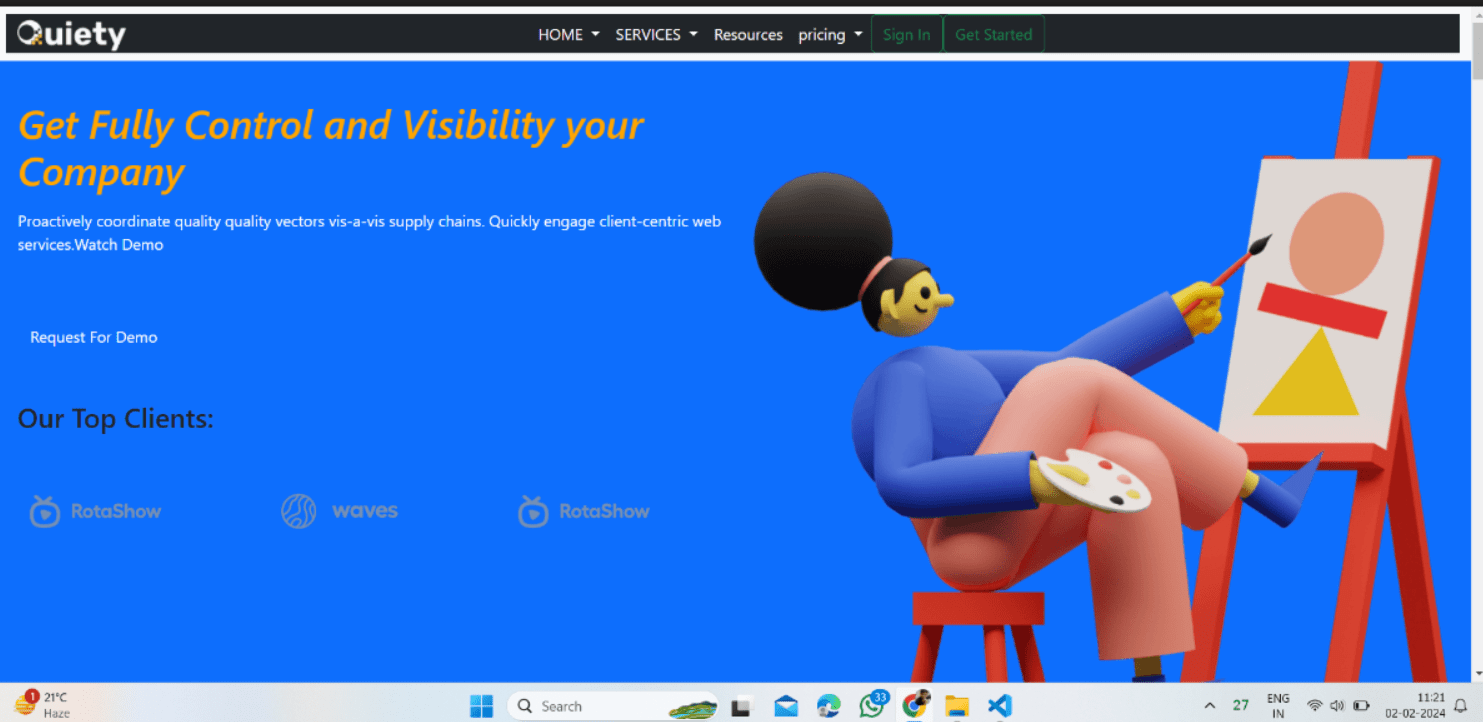Image resolution: width=1483 pixels, height=722 pixels.
Task: Open the volume control in system tray
Action: click(x=1337, y=705)
